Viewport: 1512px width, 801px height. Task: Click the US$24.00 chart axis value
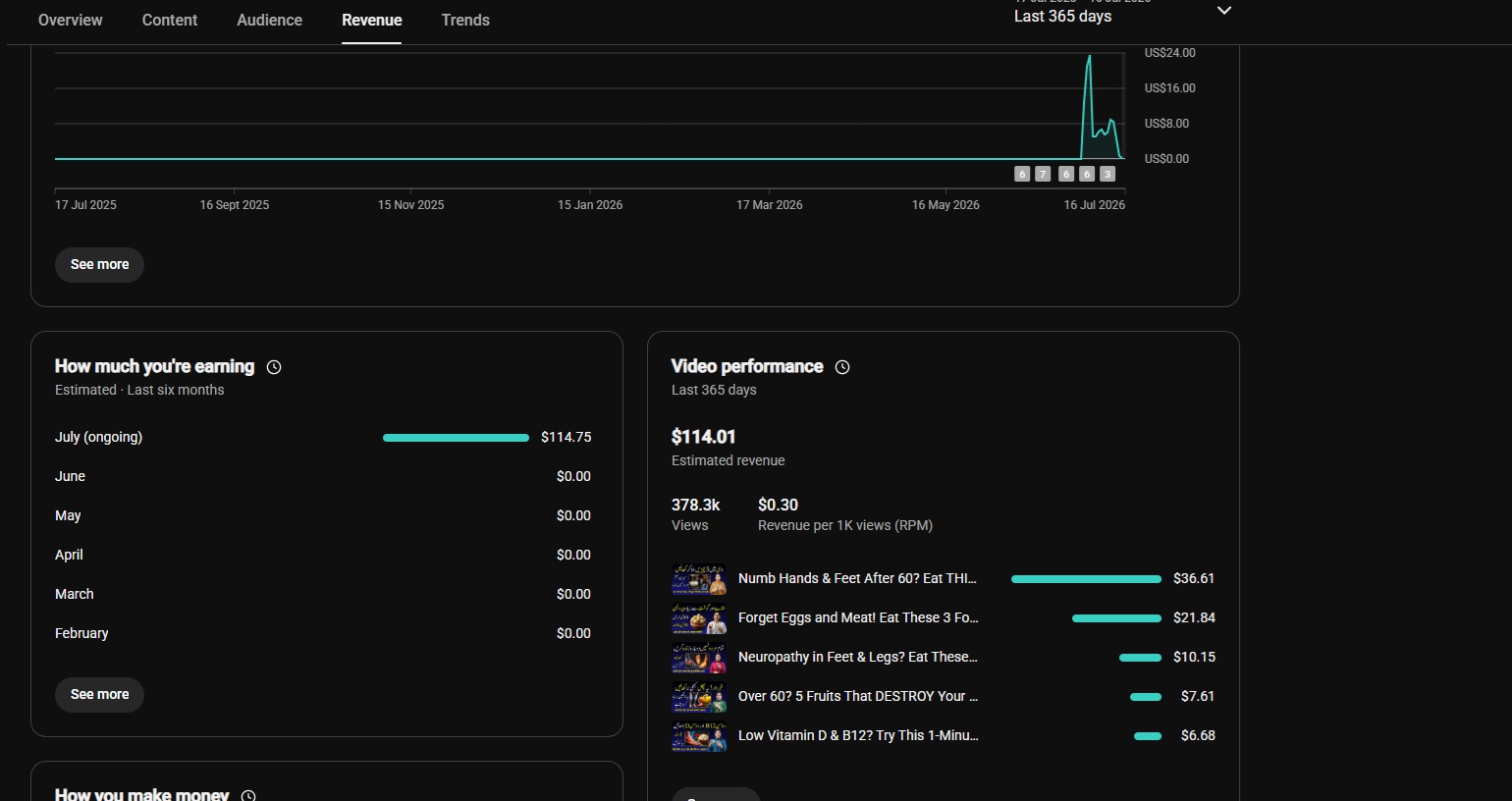1170,53
